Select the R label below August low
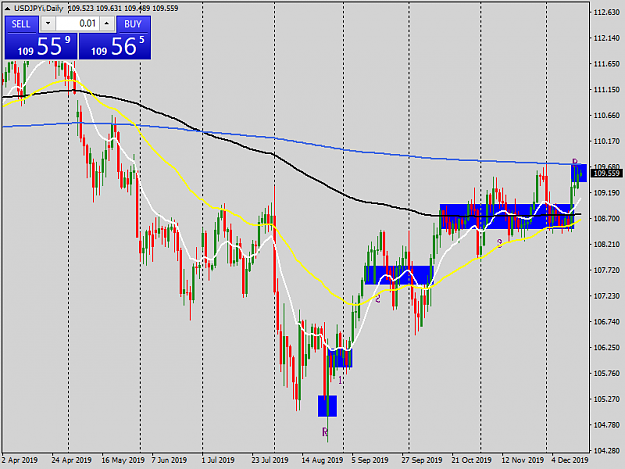This screenshot has width=625, height=469. pyautogui.click(x=325, y=432)
